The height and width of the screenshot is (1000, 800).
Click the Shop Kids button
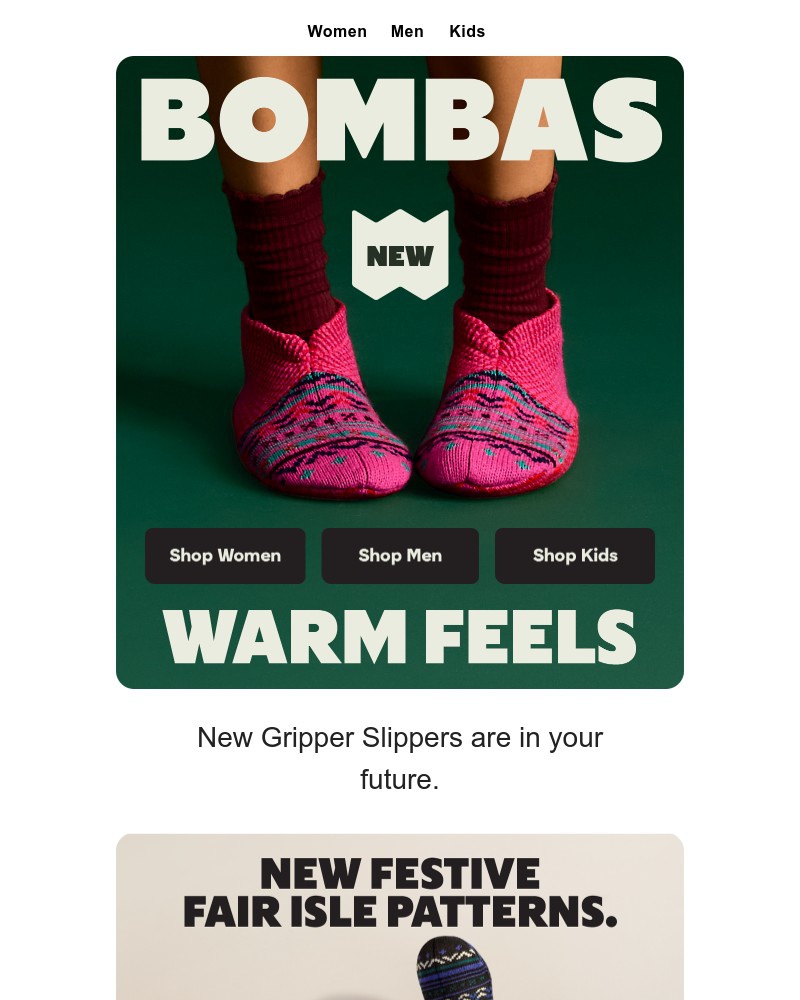click(575, 555)
